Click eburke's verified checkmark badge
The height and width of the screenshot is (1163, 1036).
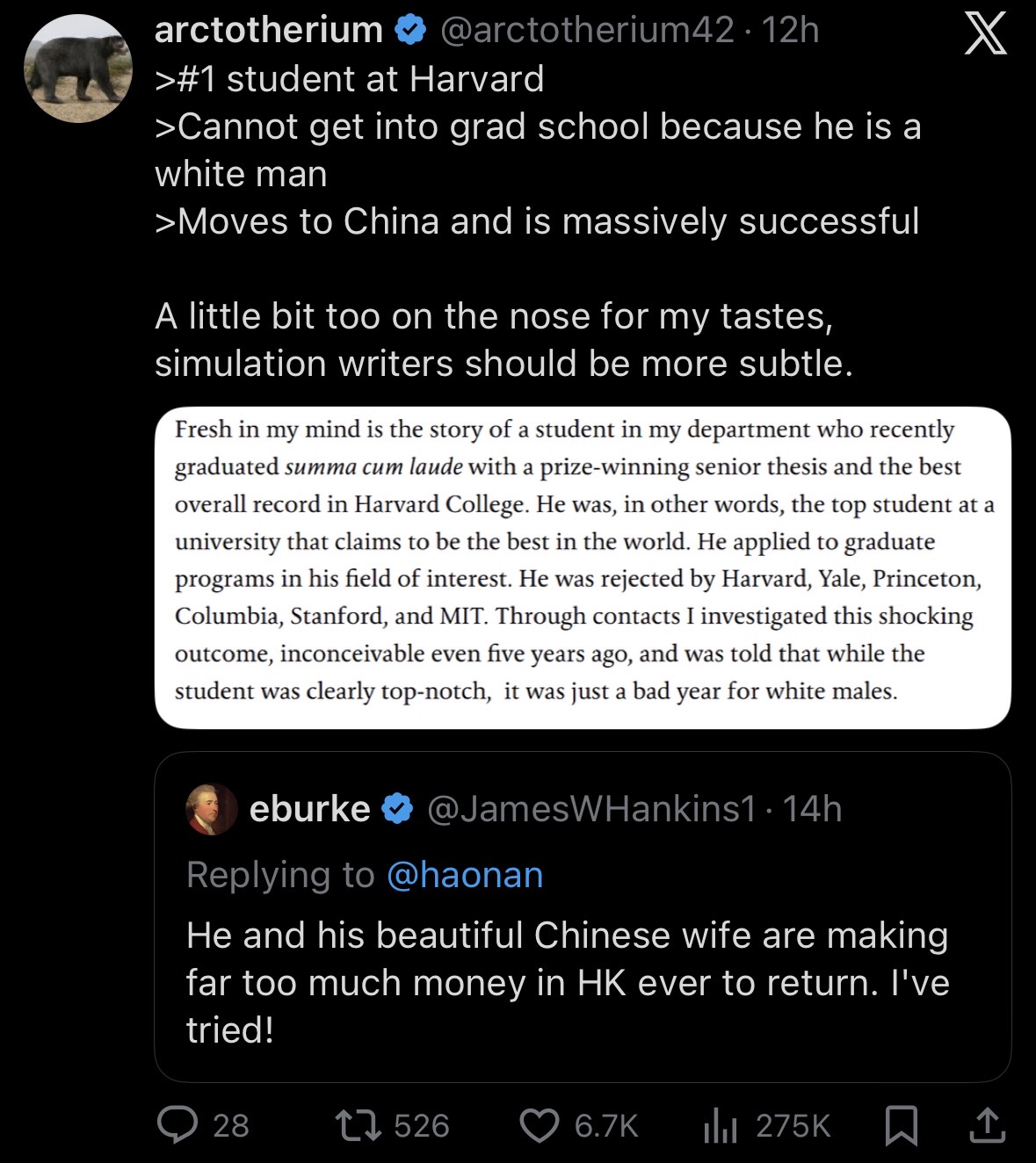click(397, 808)
